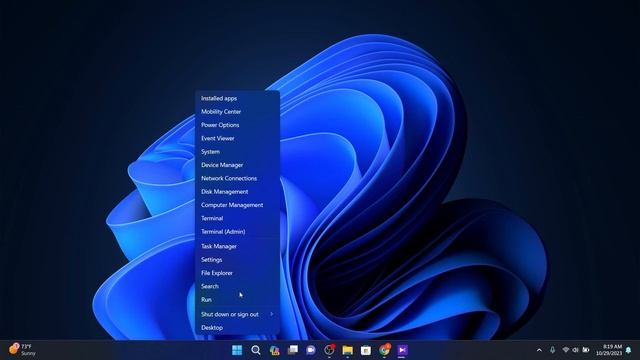Launch Microsoft Store from taskbar
Viewport: 640px width, 360px height.
pos(366,350)
